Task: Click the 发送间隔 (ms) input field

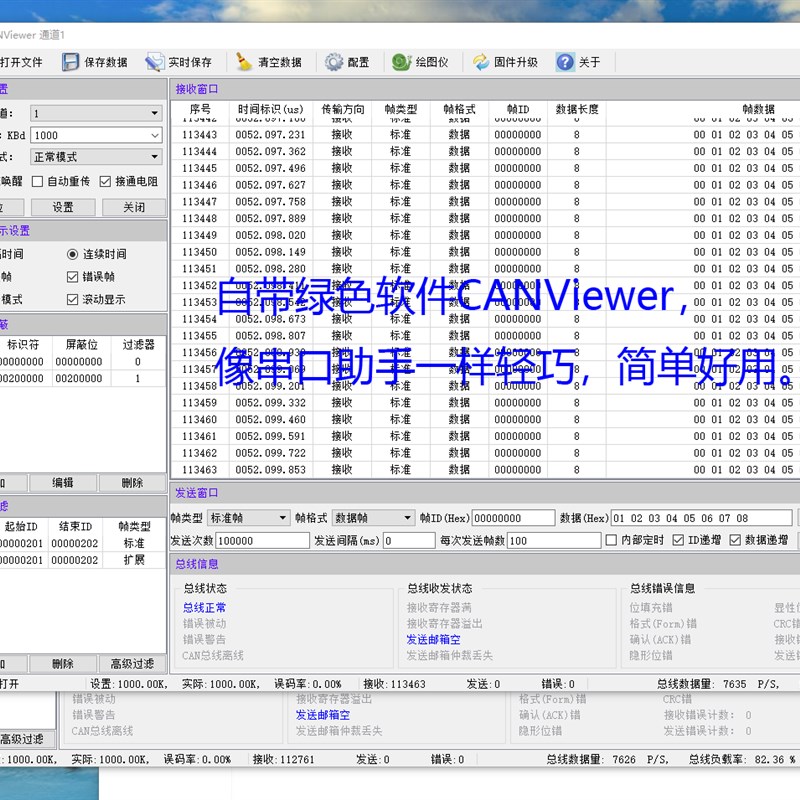Action: (x=409, y=540)
